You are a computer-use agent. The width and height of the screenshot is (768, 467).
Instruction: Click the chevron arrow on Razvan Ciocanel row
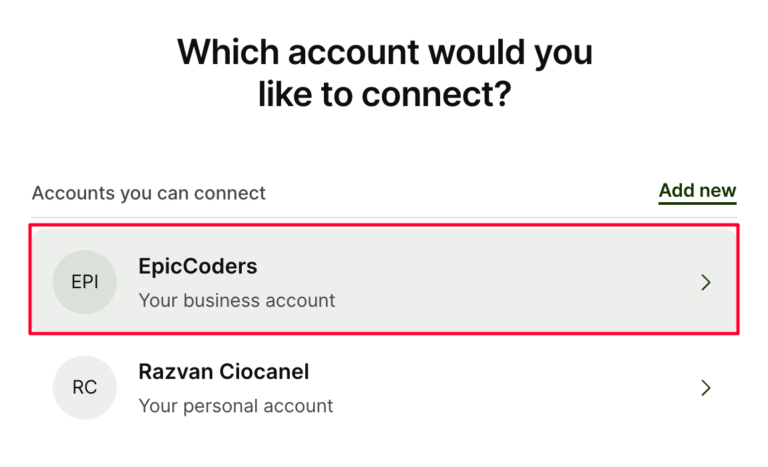click(x=706, y=388)
